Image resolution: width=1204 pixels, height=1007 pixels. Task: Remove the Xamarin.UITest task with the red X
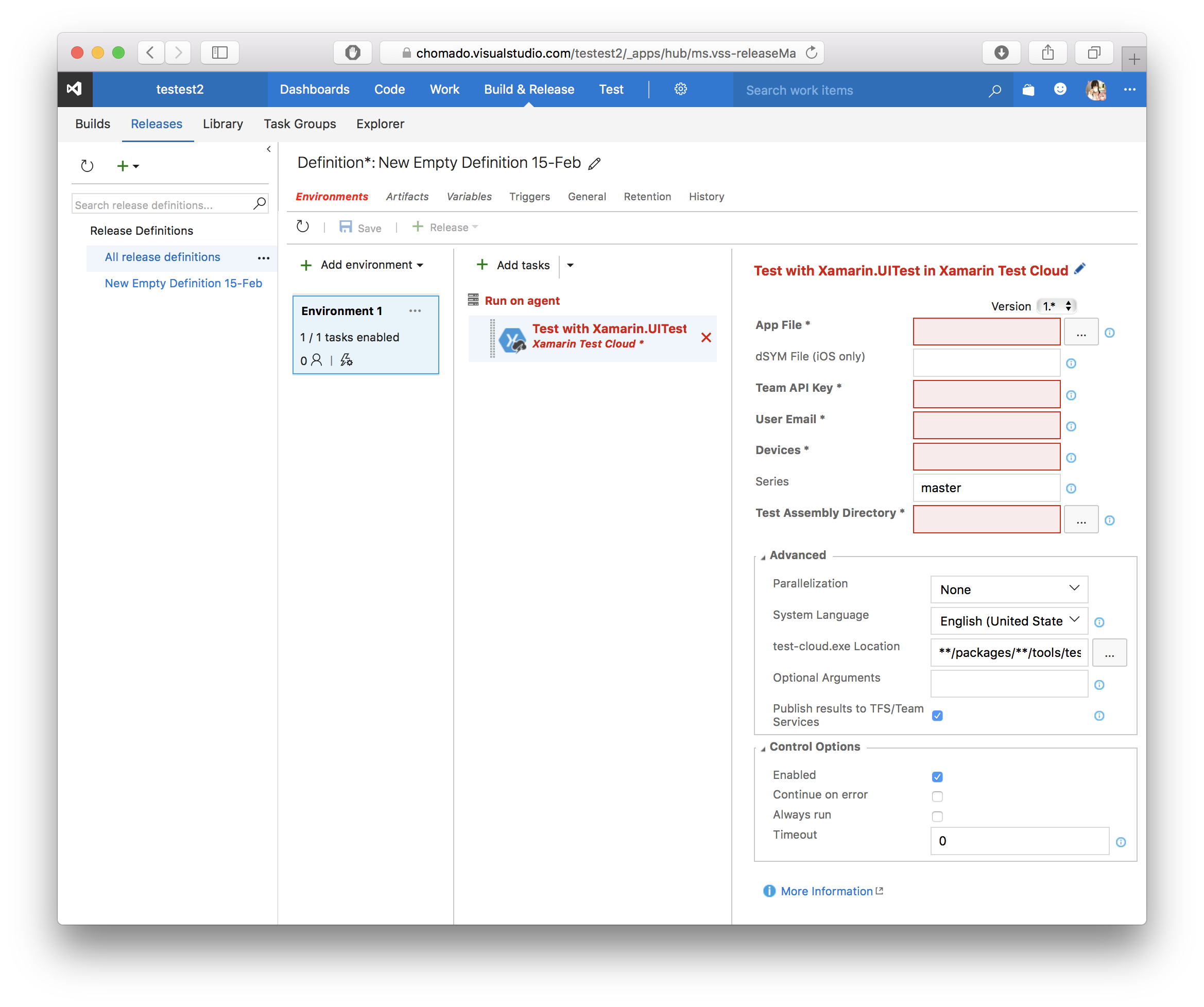tap(706, 338)
